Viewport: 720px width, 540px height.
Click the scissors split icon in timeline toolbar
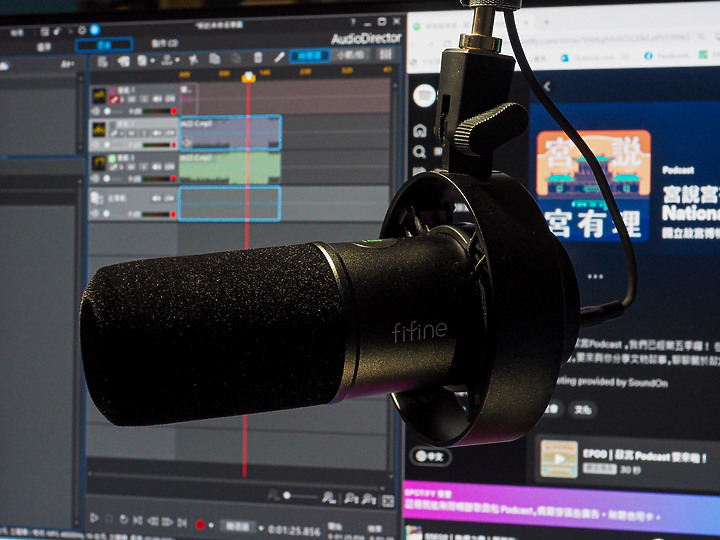click(x=193, y=59)
